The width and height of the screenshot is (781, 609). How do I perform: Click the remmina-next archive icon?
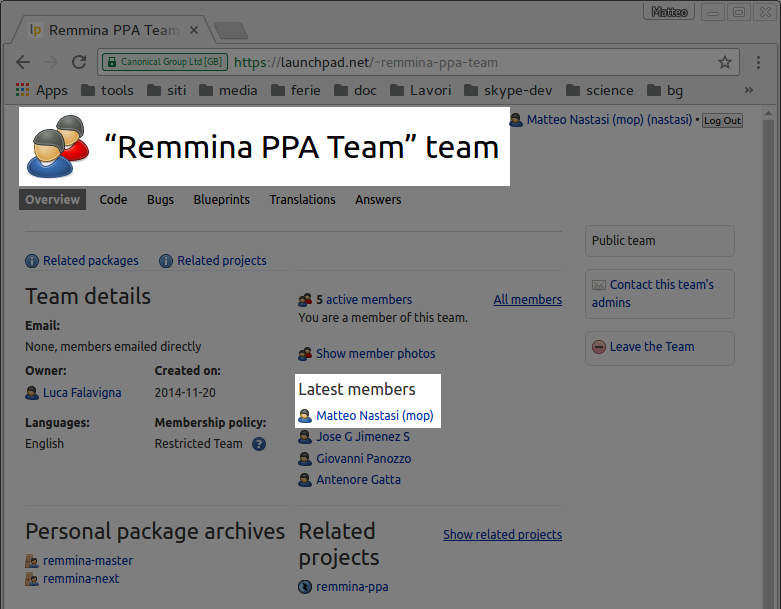[32, 579]
